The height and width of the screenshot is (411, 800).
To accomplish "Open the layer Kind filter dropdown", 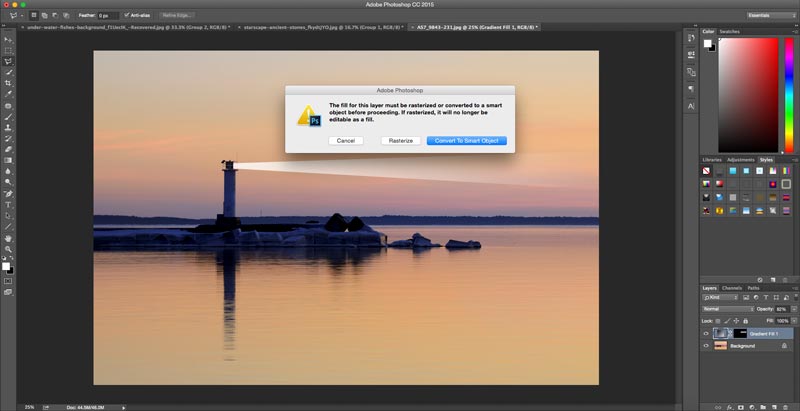I will click(x=721, y=297).
